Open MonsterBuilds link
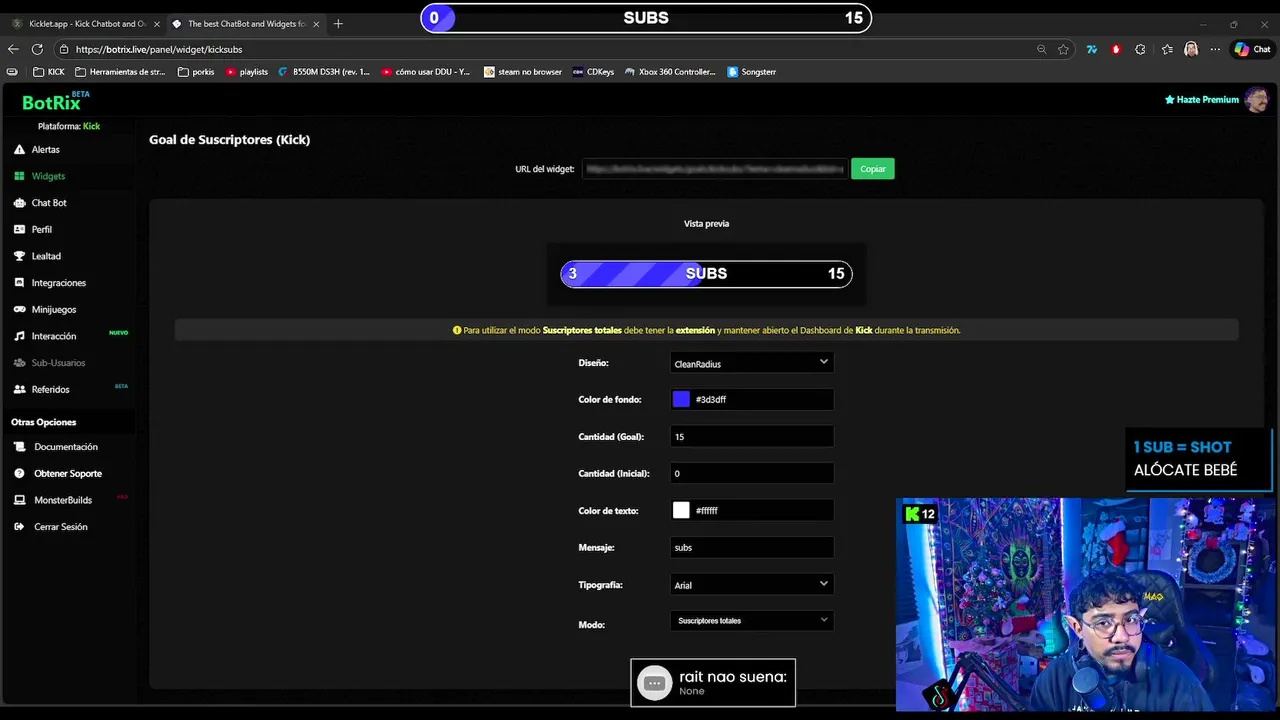 tap(63, 500)
